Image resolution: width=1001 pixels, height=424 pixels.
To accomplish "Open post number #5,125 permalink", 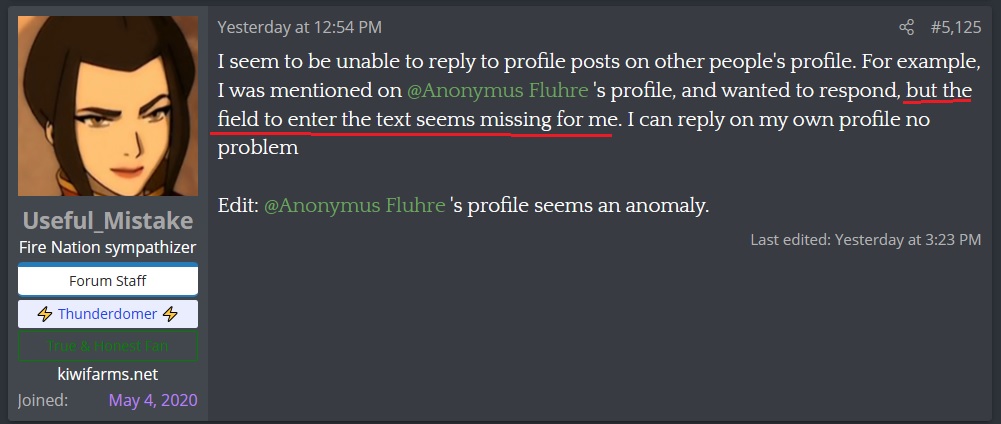I will (956, 27).
